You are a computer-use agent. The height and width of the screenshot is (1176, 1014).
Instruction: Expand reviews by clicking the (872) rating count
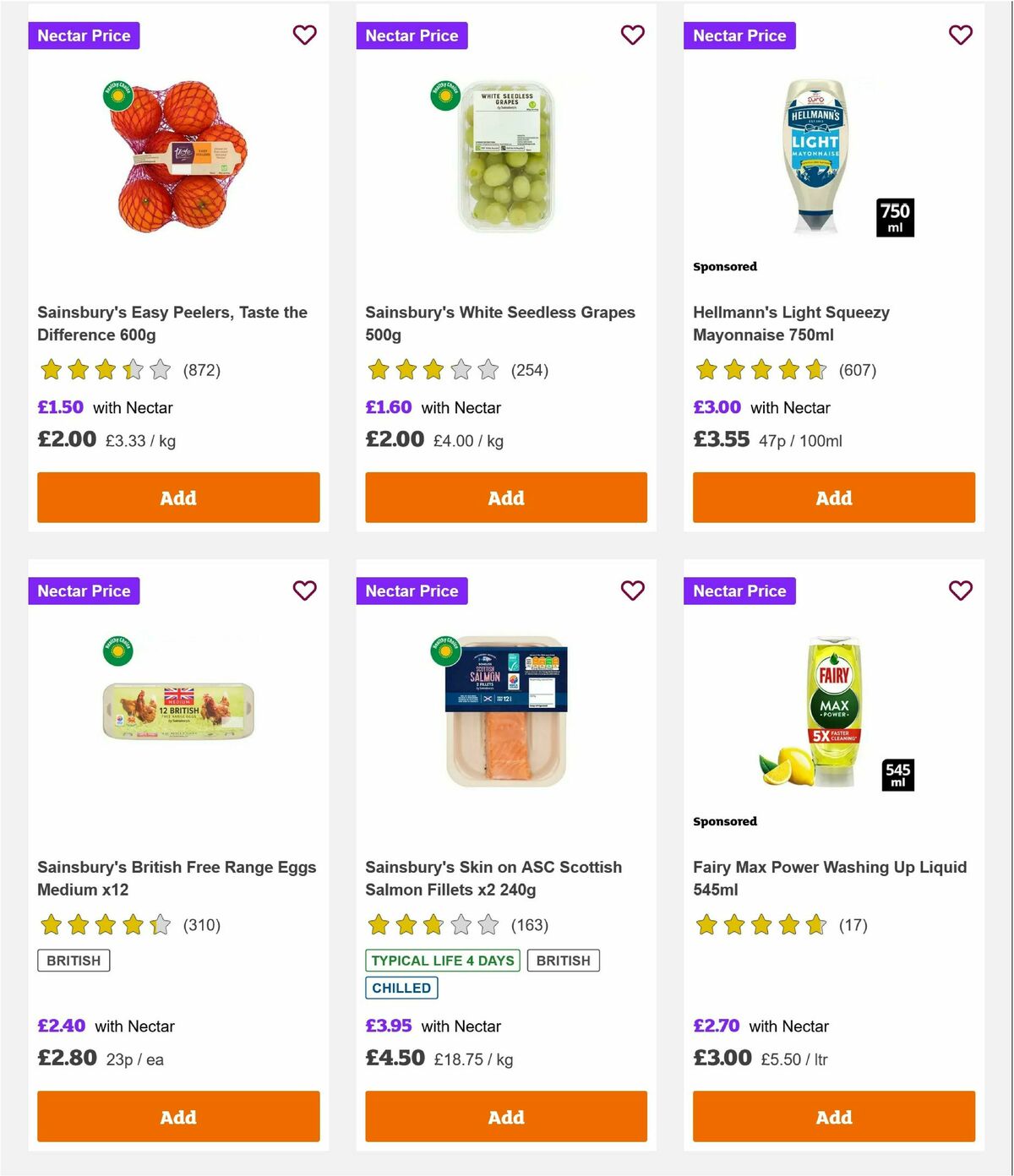coord(201,370)
